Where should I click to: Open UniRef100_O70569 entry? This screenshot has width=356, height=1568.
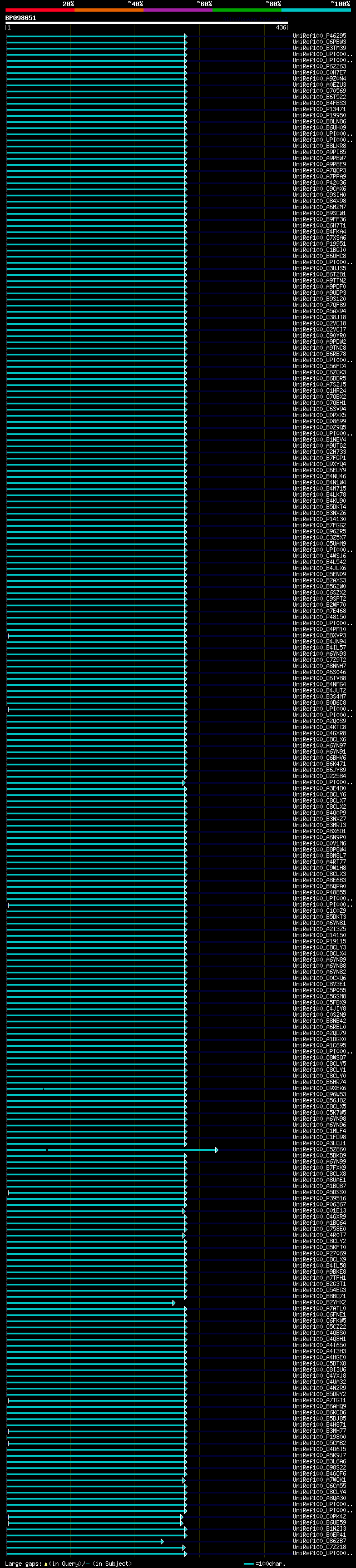319,91
